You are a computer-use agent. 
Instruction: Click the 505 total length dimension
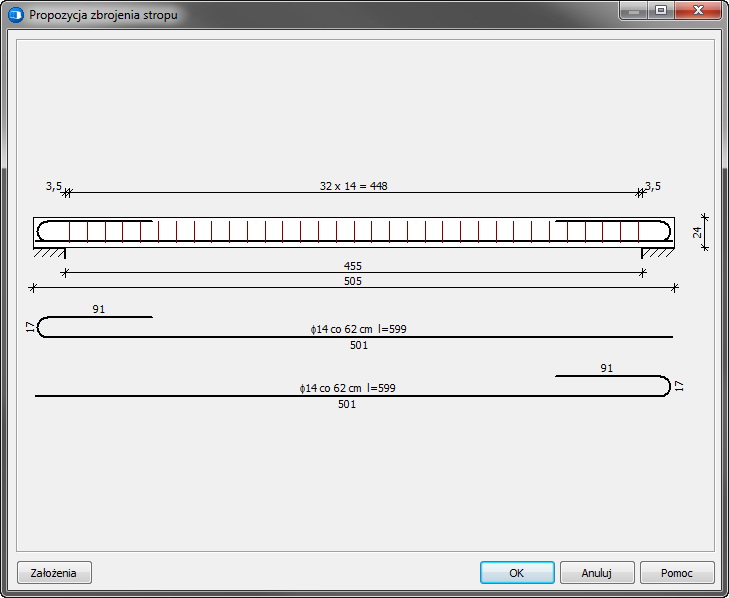(x=352, y=282)
